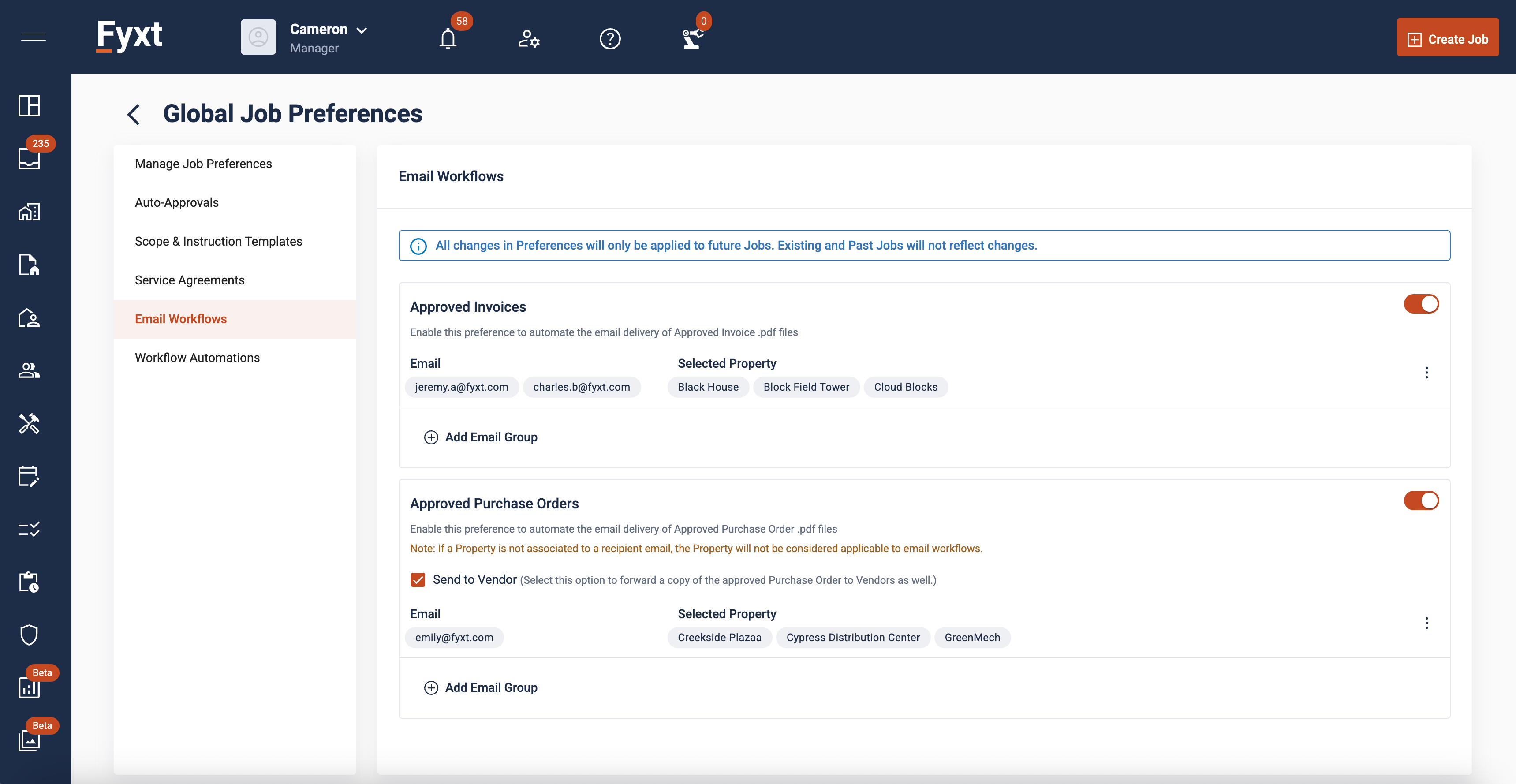Open the Beta reports chart sidebar icon
Image resolution: width=1516 pixels, height=784 pixels.
[x=29, y=687]
